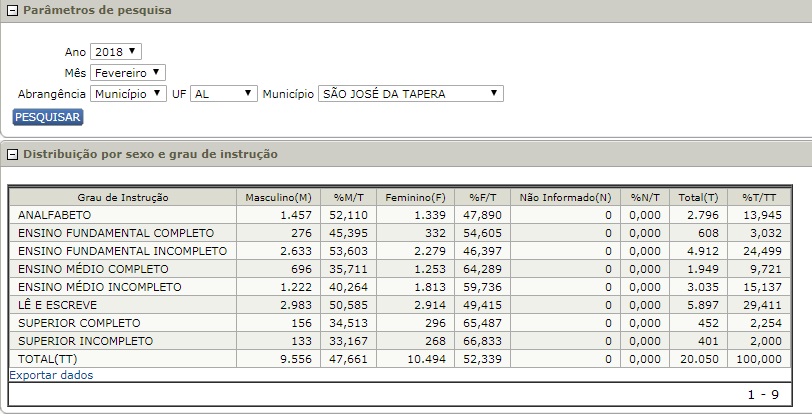Collapse the Distribuição por sexo panel

coord(13,154)
